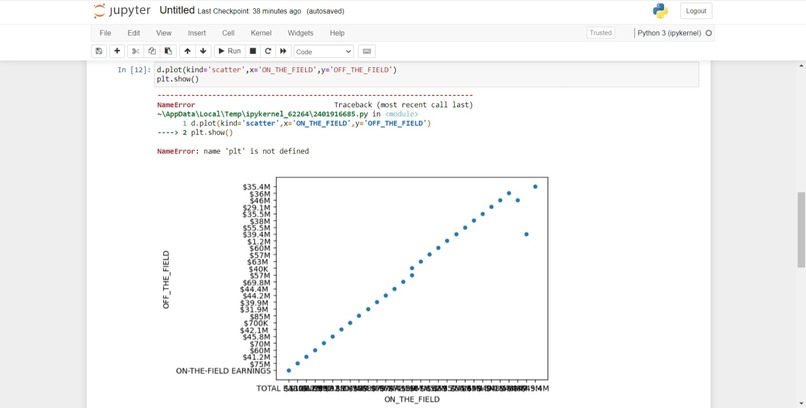Rename the notebook title Untitled
The image size is (806, 408).
(x=177, y=10)
